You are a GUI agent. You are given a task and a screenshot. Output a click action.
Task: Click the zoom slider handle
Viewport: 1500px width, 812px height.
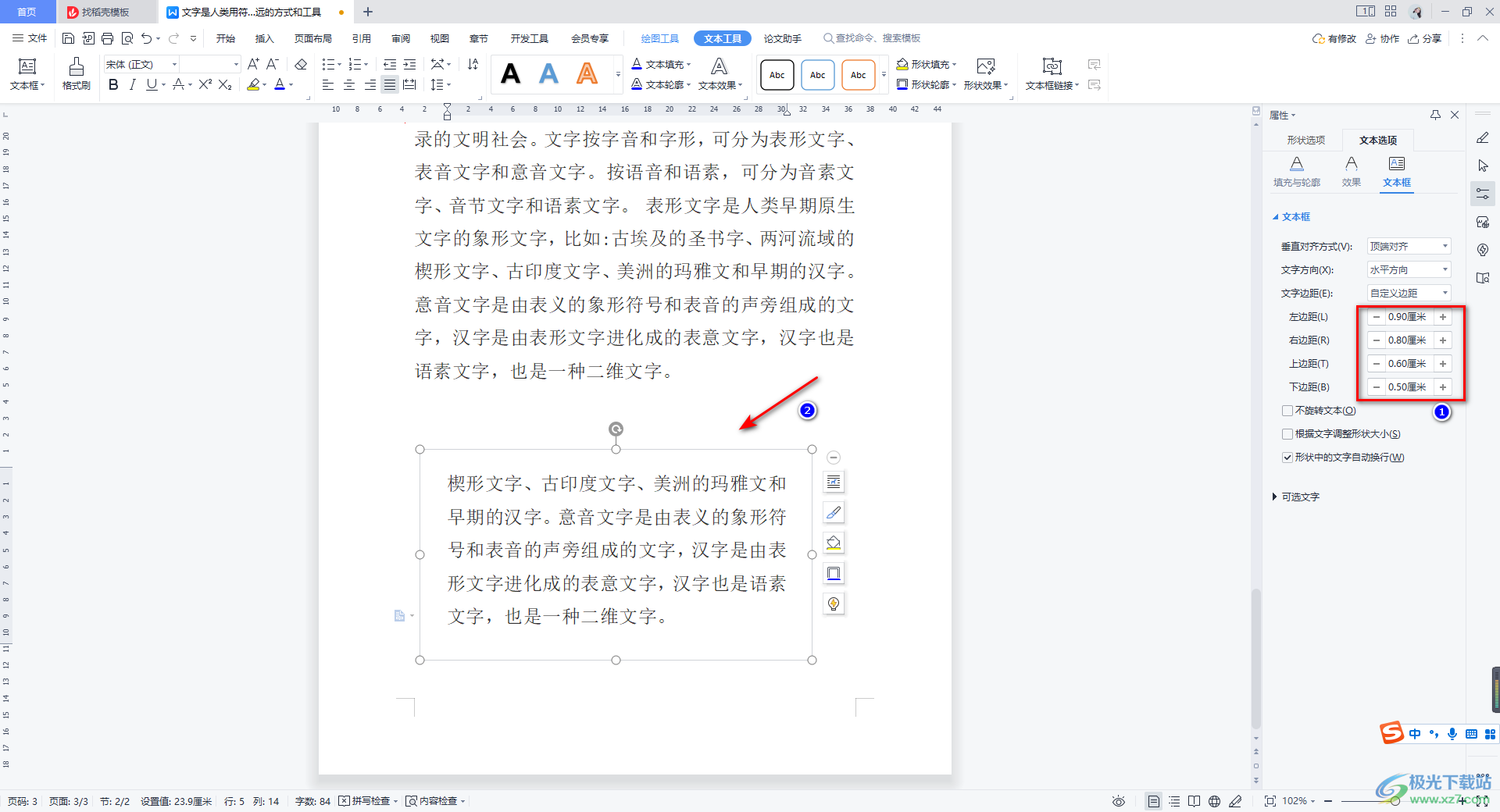click(x=1395, y=801)
